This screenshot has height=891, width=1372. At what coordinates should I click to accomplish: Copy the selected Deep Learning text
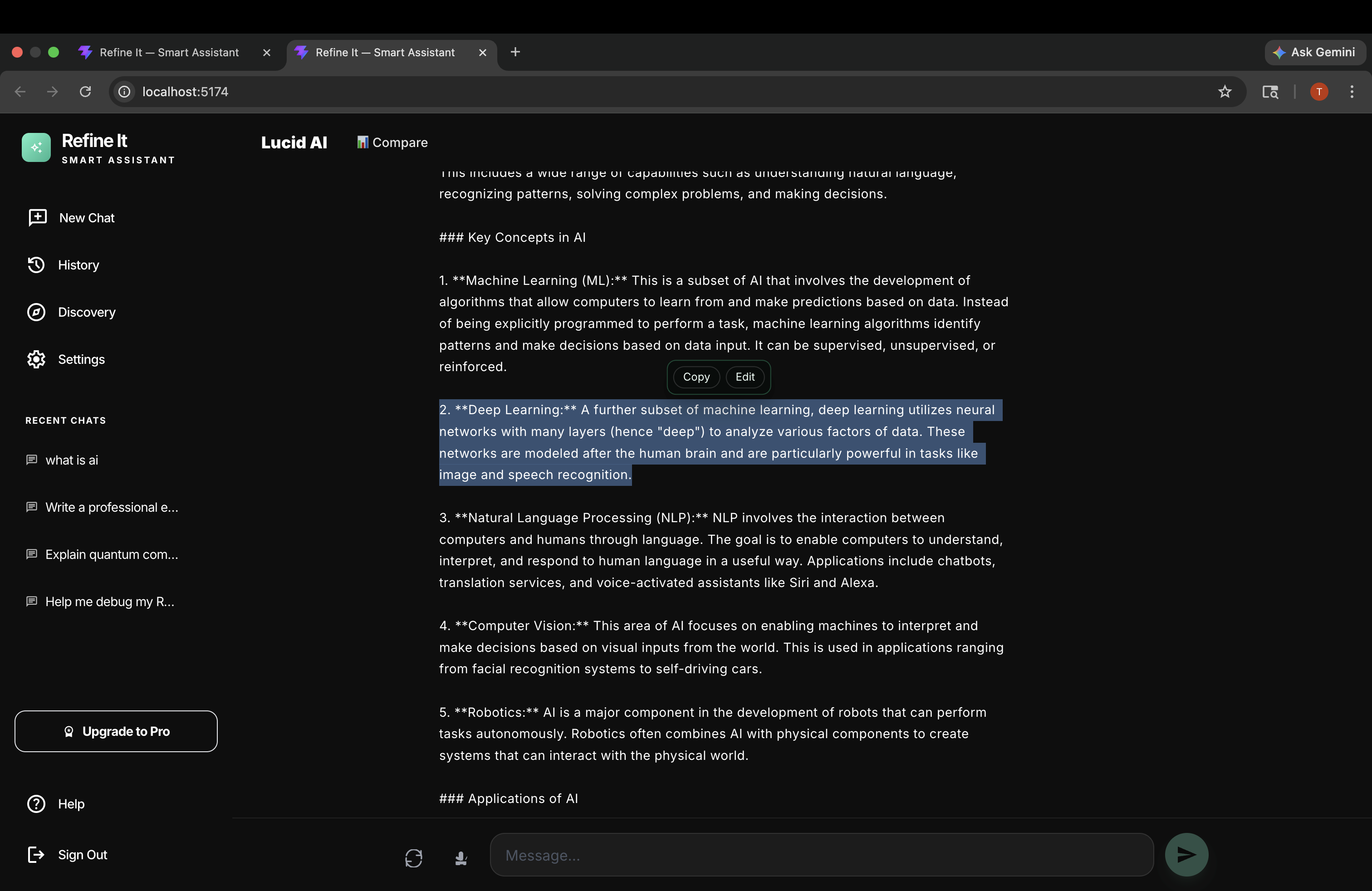(696, 377)
